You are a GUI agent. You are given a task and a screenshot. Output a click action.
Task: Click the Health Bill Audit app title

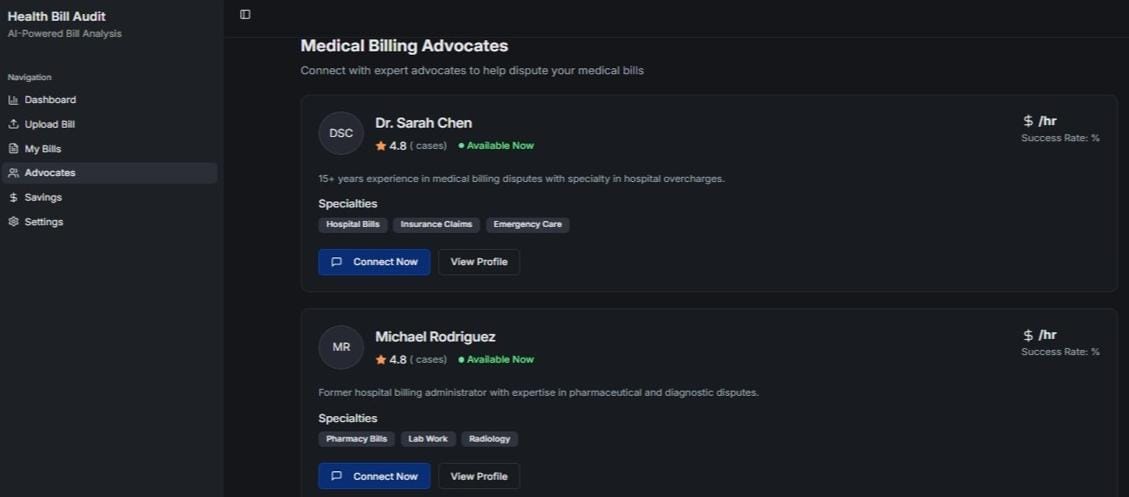pyautogui.click(x=57, y=17)
